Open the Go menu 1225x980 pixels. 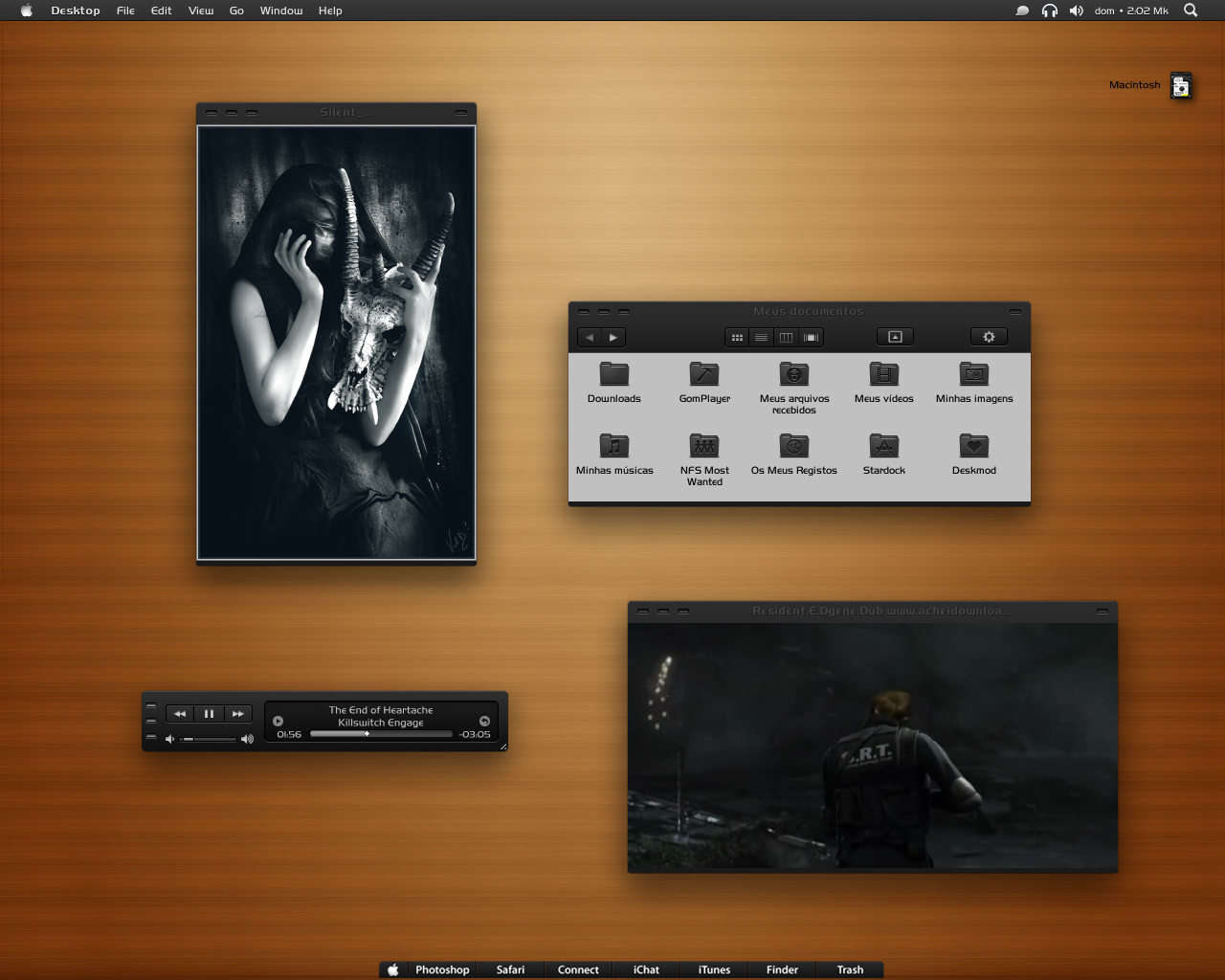236,11
